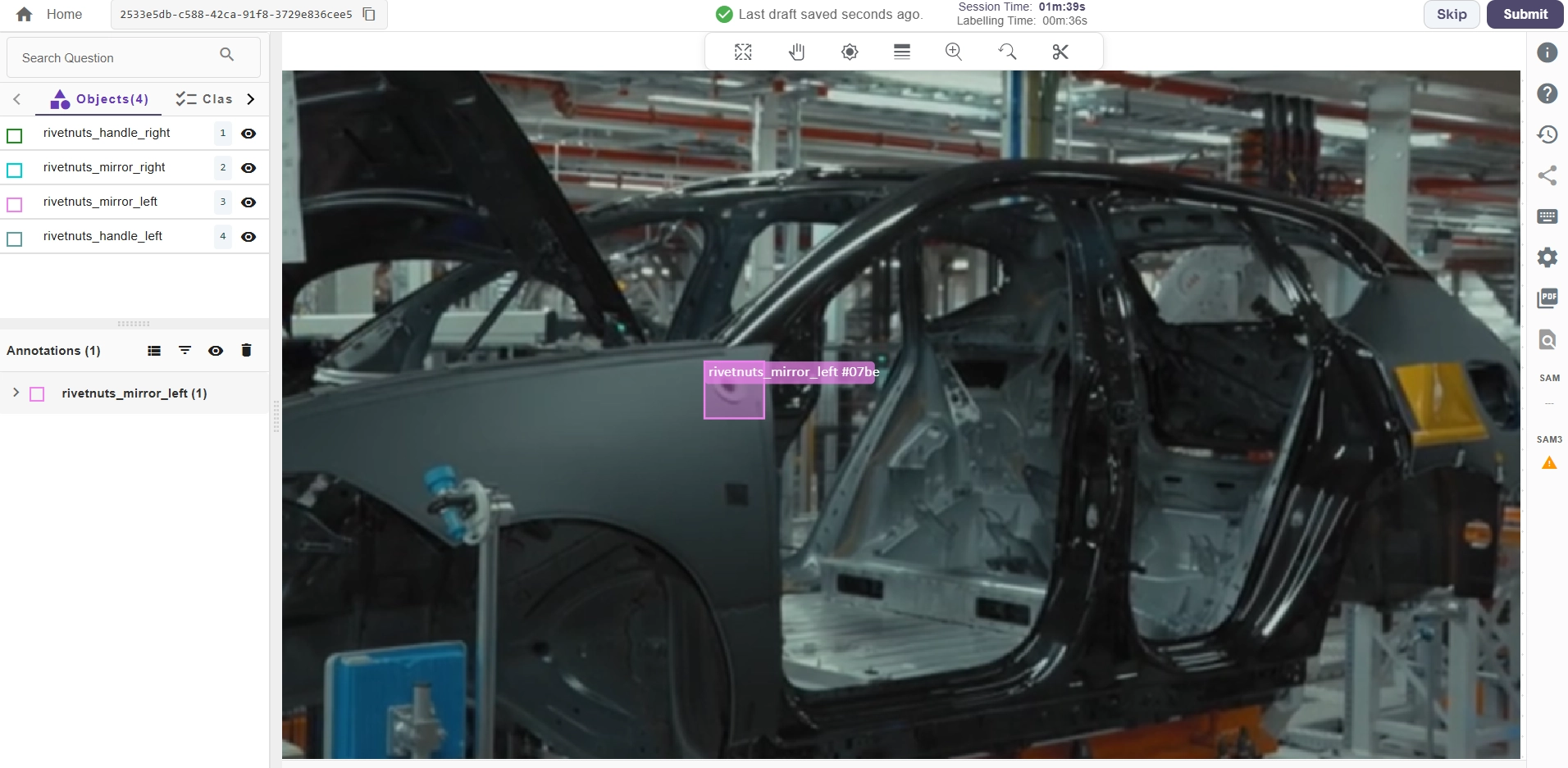Check the rivetnuts_mirror_right checkbox
This screenshot has height=768, width=1568.
pos(14,170)
